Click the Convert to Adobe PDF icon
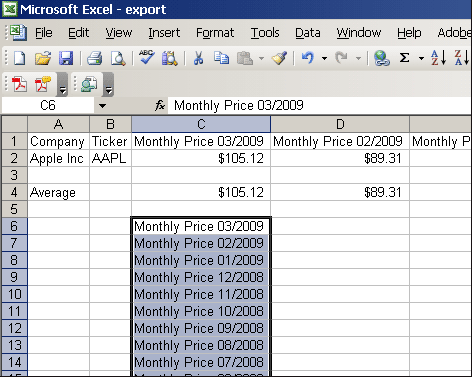 click(19, 84)
